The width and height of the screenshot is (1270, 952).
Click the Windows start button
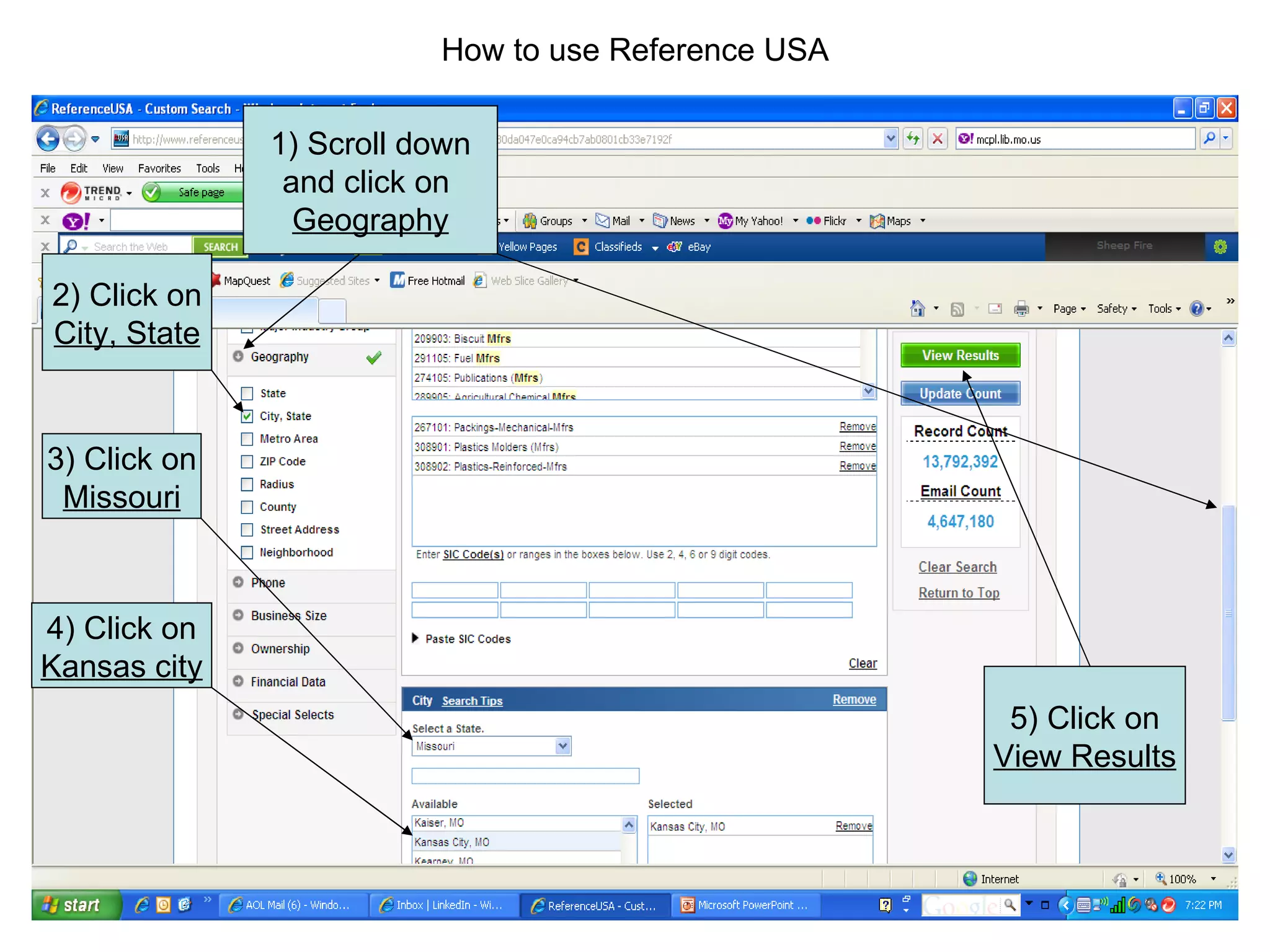tap(73, 905)
